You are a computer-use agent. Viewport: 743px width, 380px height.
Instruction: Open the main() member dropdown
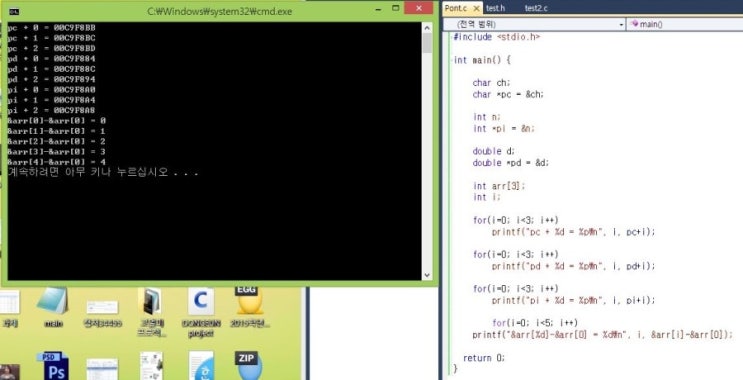685,24
